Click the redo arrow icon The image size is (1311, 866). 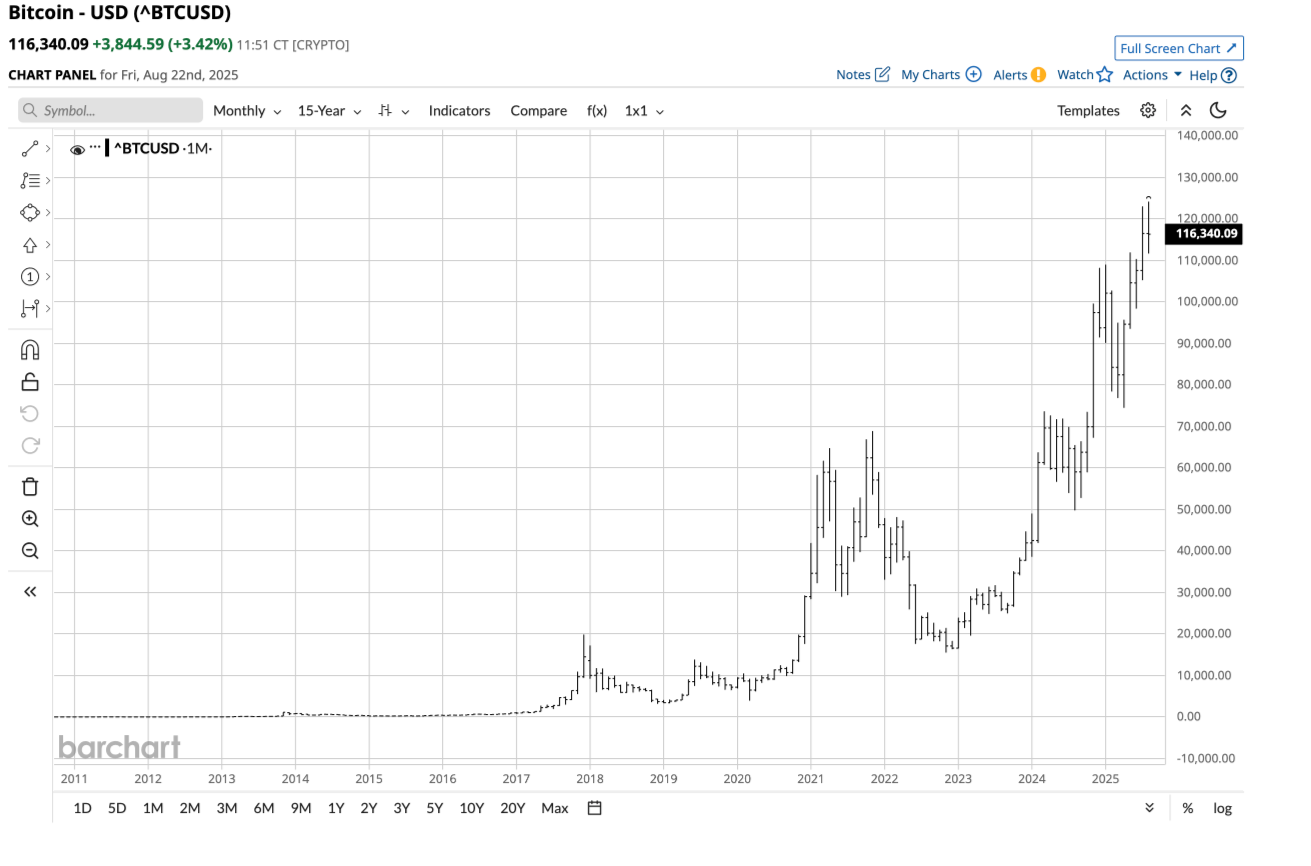pos(30,445)
